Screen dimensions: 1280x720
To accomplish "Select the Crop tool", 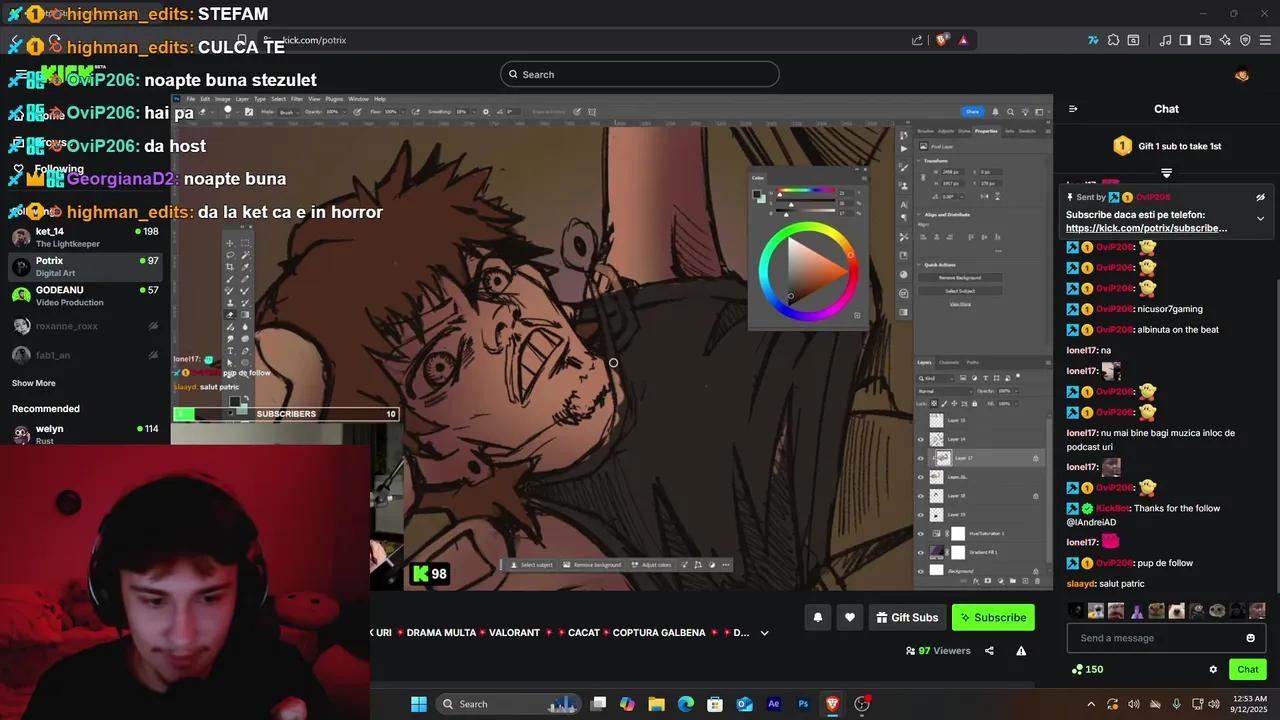I will tap(230, 267).
